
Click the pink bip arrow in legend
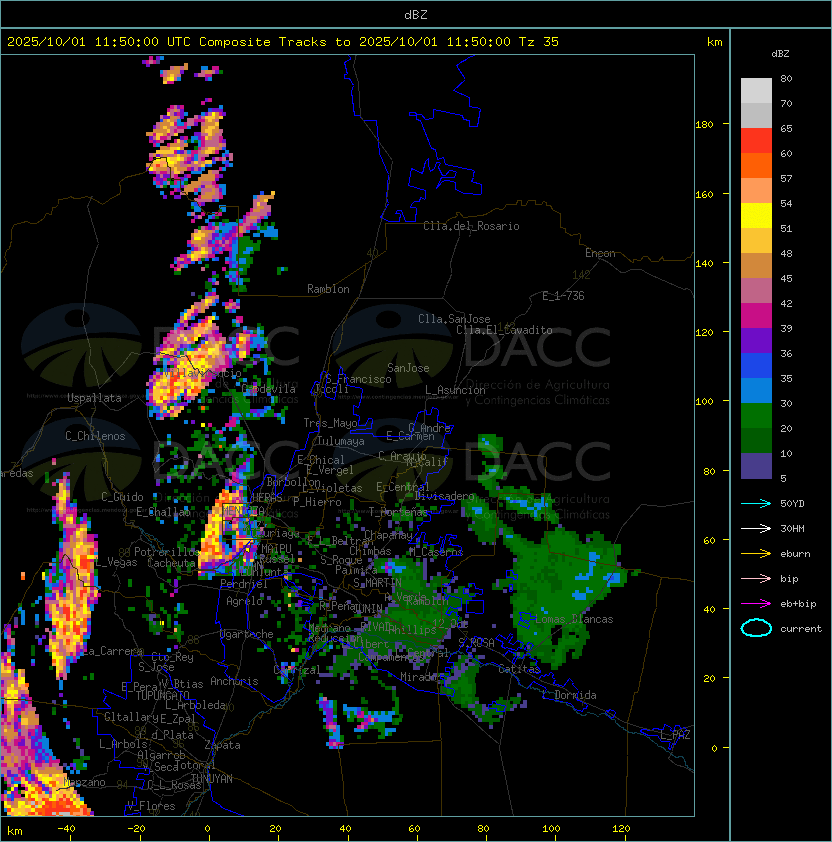[x=756, y=578]
